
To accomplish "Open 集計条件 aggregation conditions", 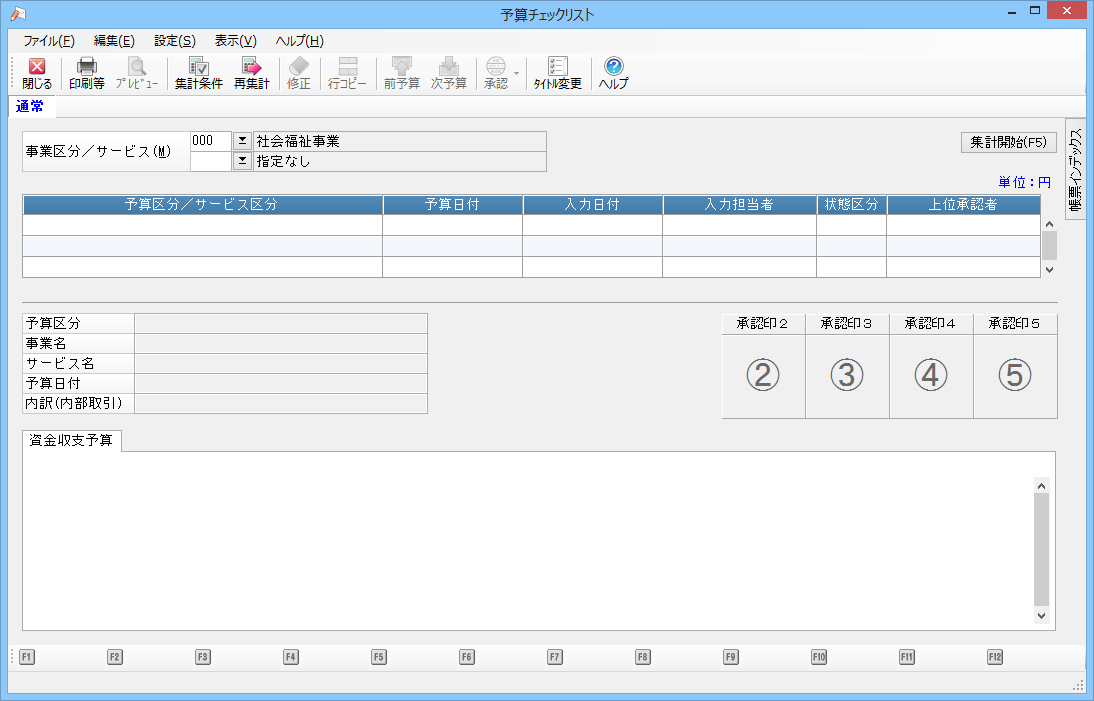I will (198, 74).
